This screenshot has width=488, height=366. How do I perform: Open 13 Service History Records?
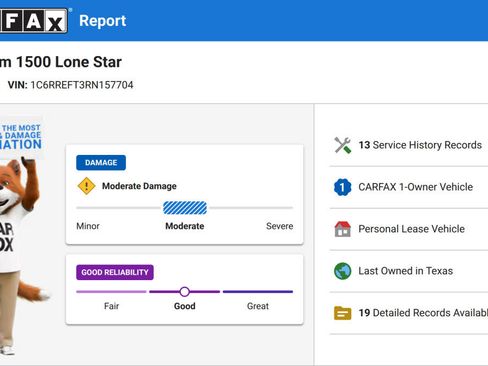point(409,145)
